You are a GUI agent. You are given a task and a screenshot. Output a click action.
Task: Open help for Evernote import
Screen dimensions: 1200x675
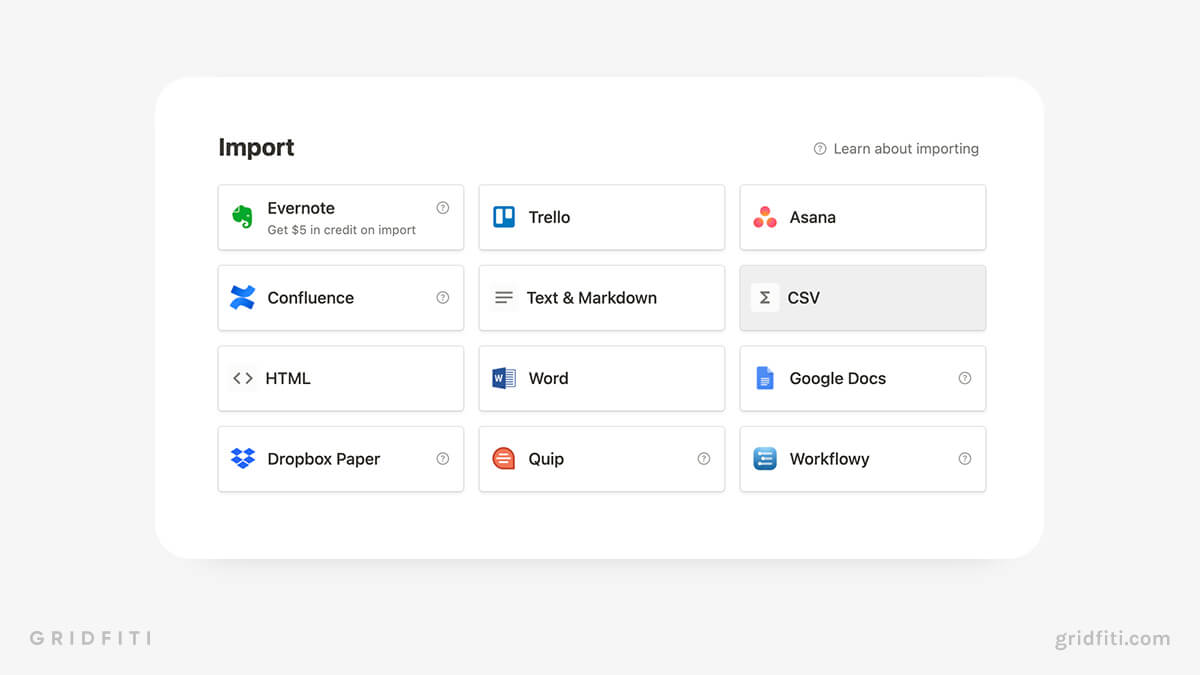pyautogui.click(x=442, y=207)
